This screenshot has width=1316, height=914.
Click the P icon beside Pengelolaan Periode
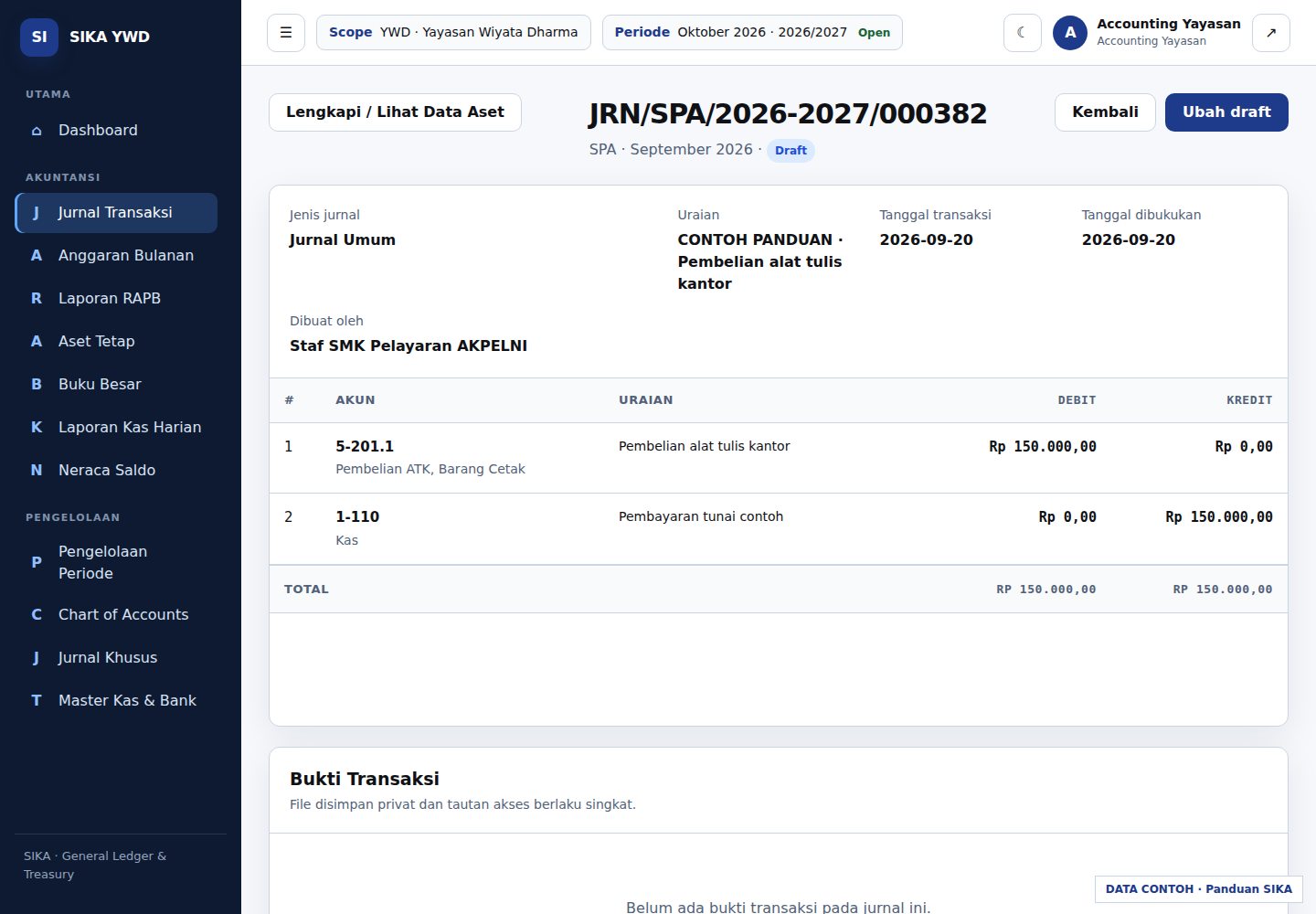click(x=37, y=562)
